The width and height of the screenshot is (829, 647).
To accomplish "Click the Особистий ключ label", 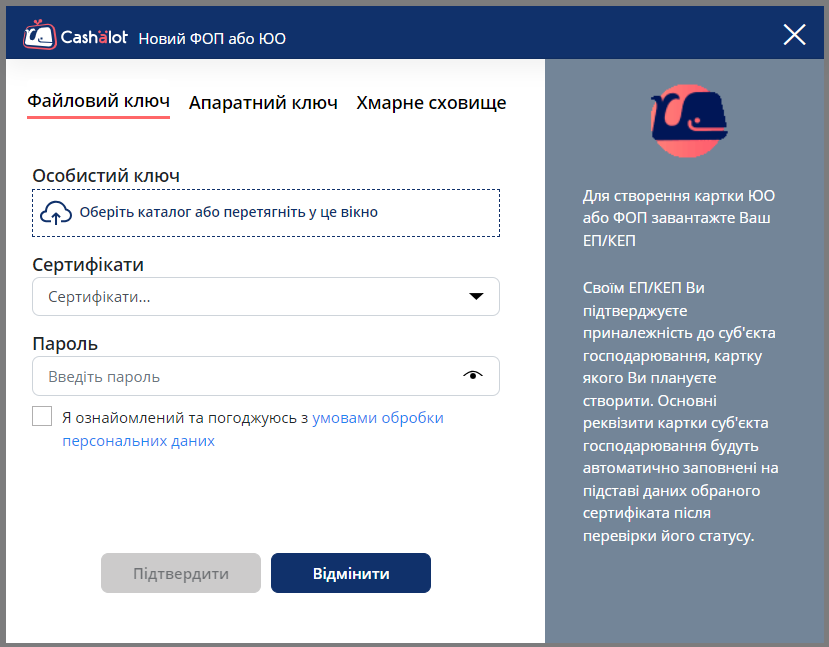I will (x=106, y=176).
